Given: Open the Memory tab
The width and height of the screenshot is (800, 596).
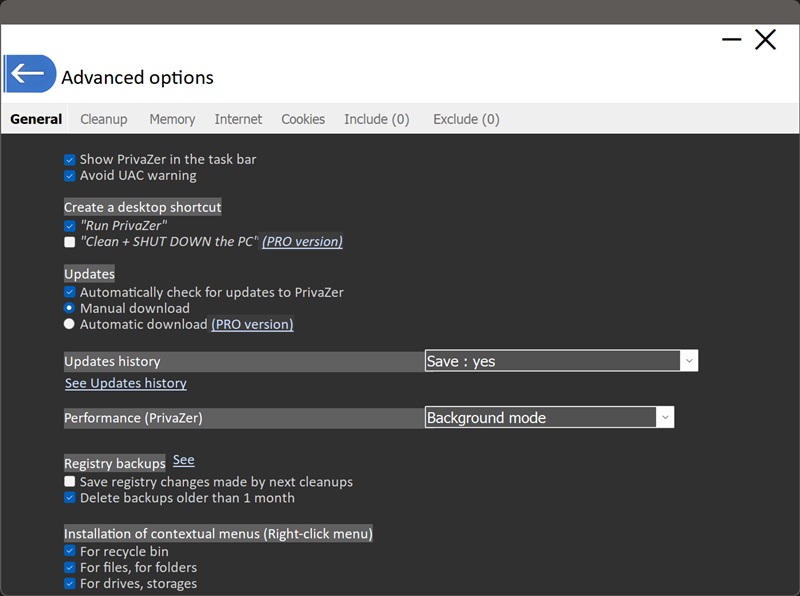Looking at the screenshot, I should click(172, 119).
